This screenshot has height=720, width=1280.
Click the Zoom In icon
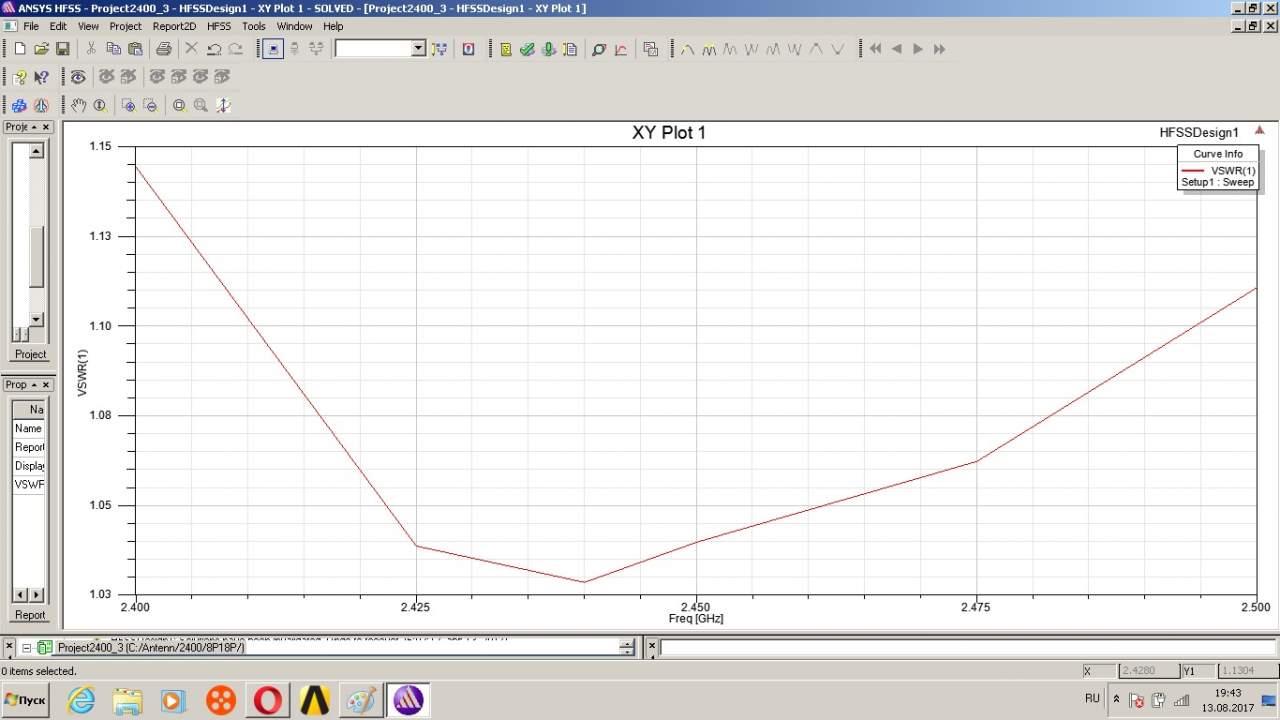click(128, 105)
